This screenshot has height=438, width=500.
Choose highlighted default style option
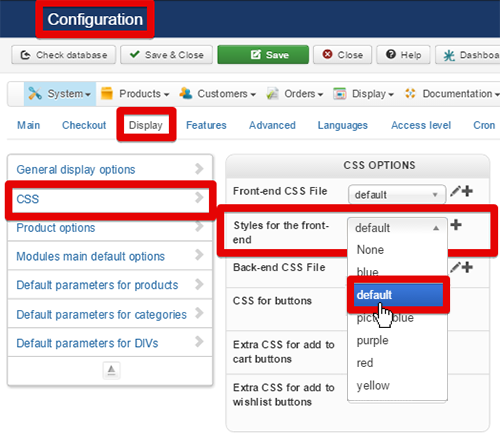[398, 295]
